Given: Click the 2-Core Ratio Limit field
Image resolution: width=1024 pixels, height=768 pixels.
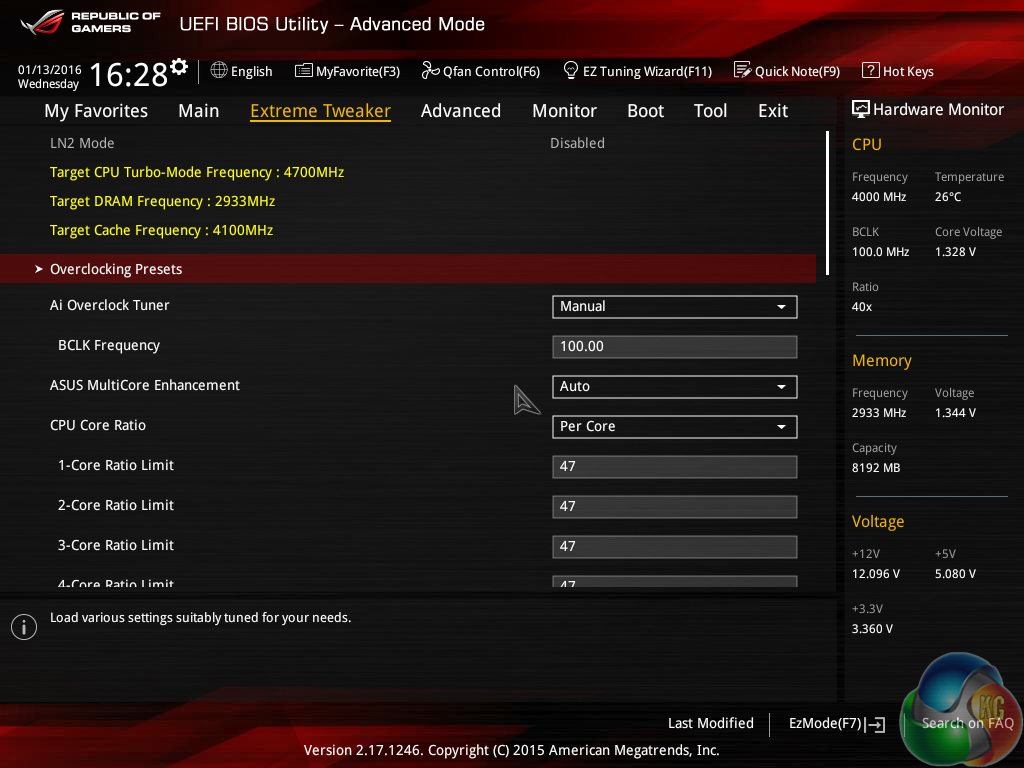Looking at the screenshot, I should click(x=675, y=506).
